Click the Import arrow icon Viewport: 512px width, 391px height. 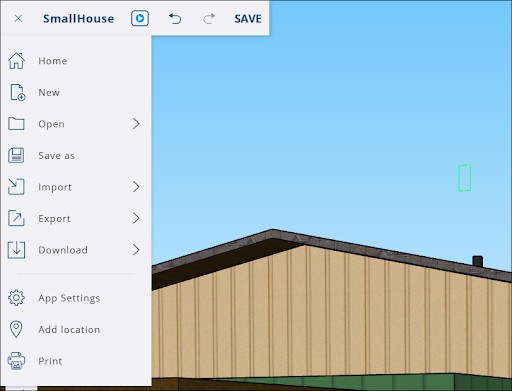[16, 187]
